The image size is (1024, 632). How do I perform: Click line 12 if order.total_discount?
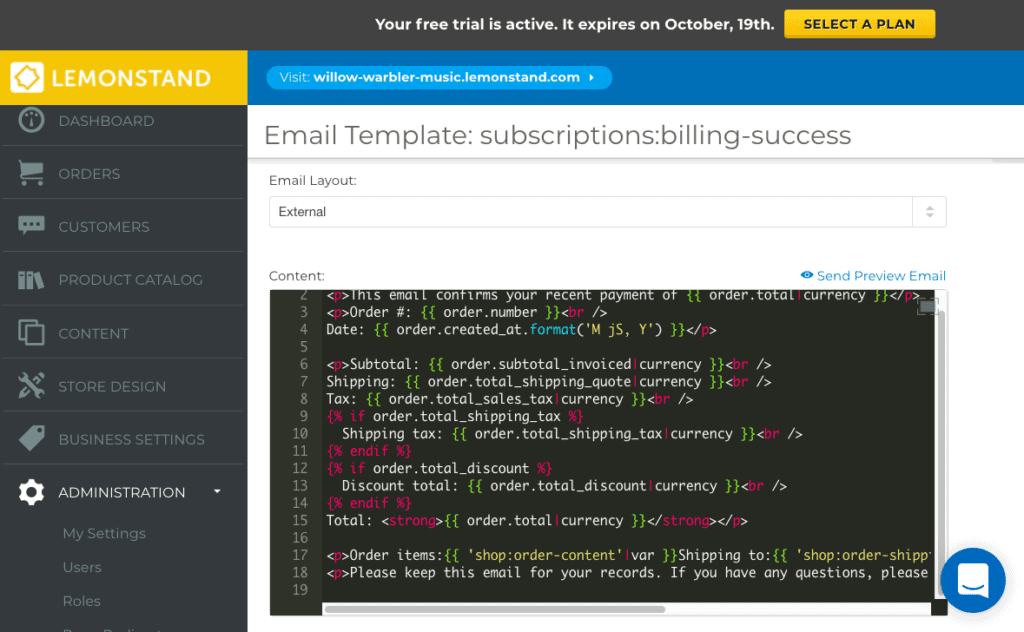tap(439, 468)
